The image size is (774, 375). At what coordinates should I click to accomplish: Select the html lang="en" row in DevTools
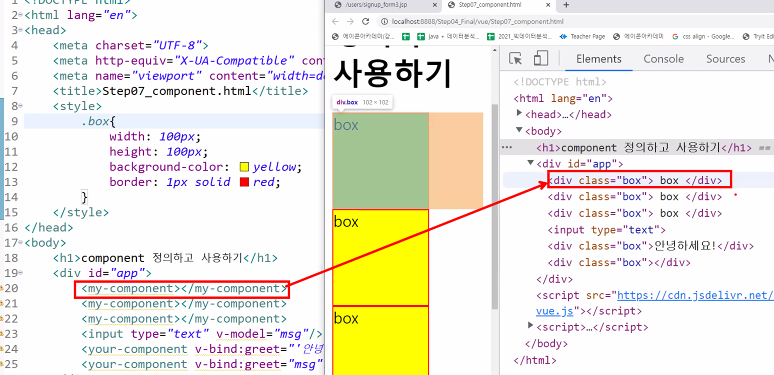[563, 98]
